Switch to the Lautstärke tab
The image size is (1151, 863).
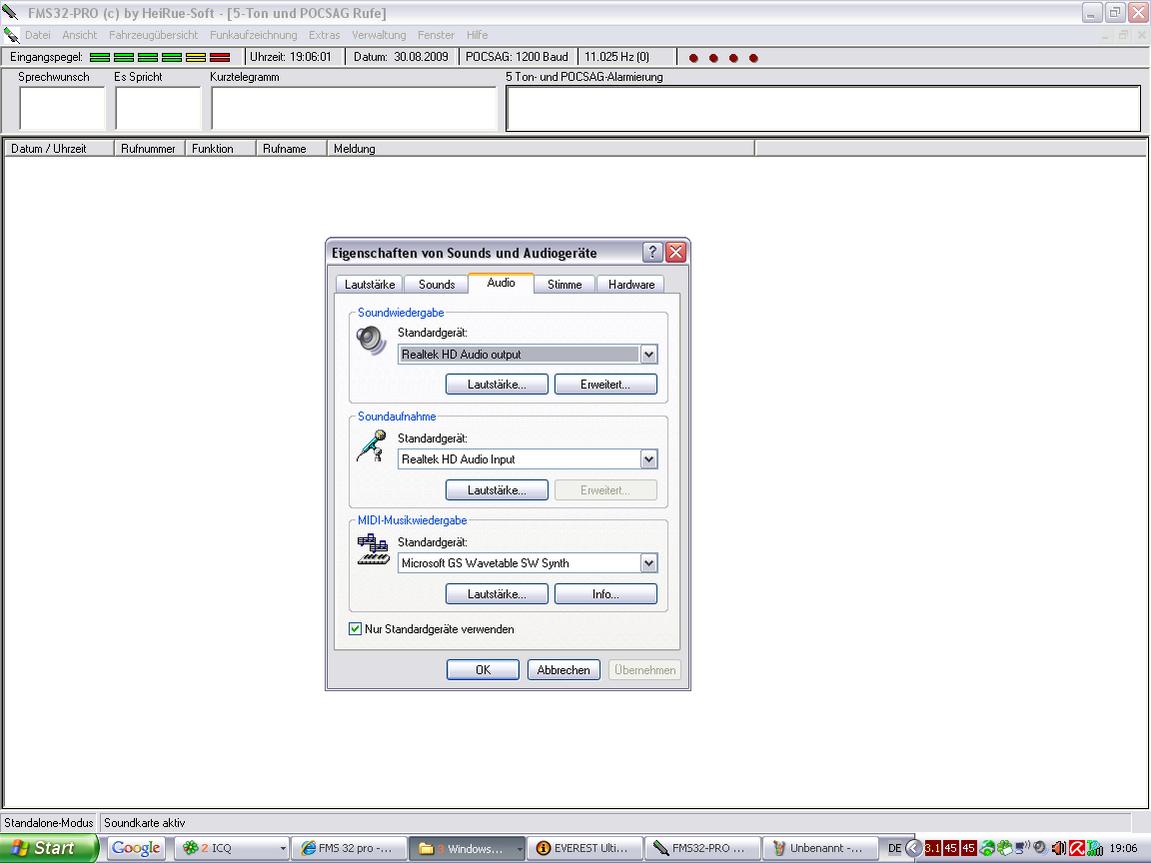[x=369, y=284]
